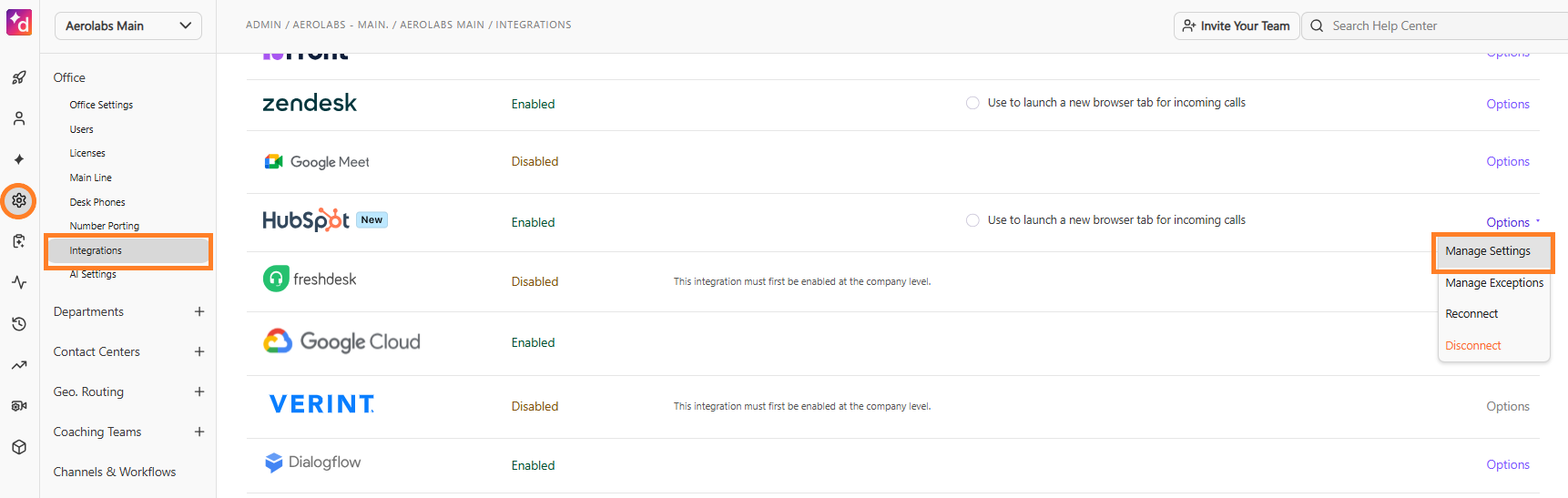Click the ADMIN breadcrumb

(x=263, y=25)
